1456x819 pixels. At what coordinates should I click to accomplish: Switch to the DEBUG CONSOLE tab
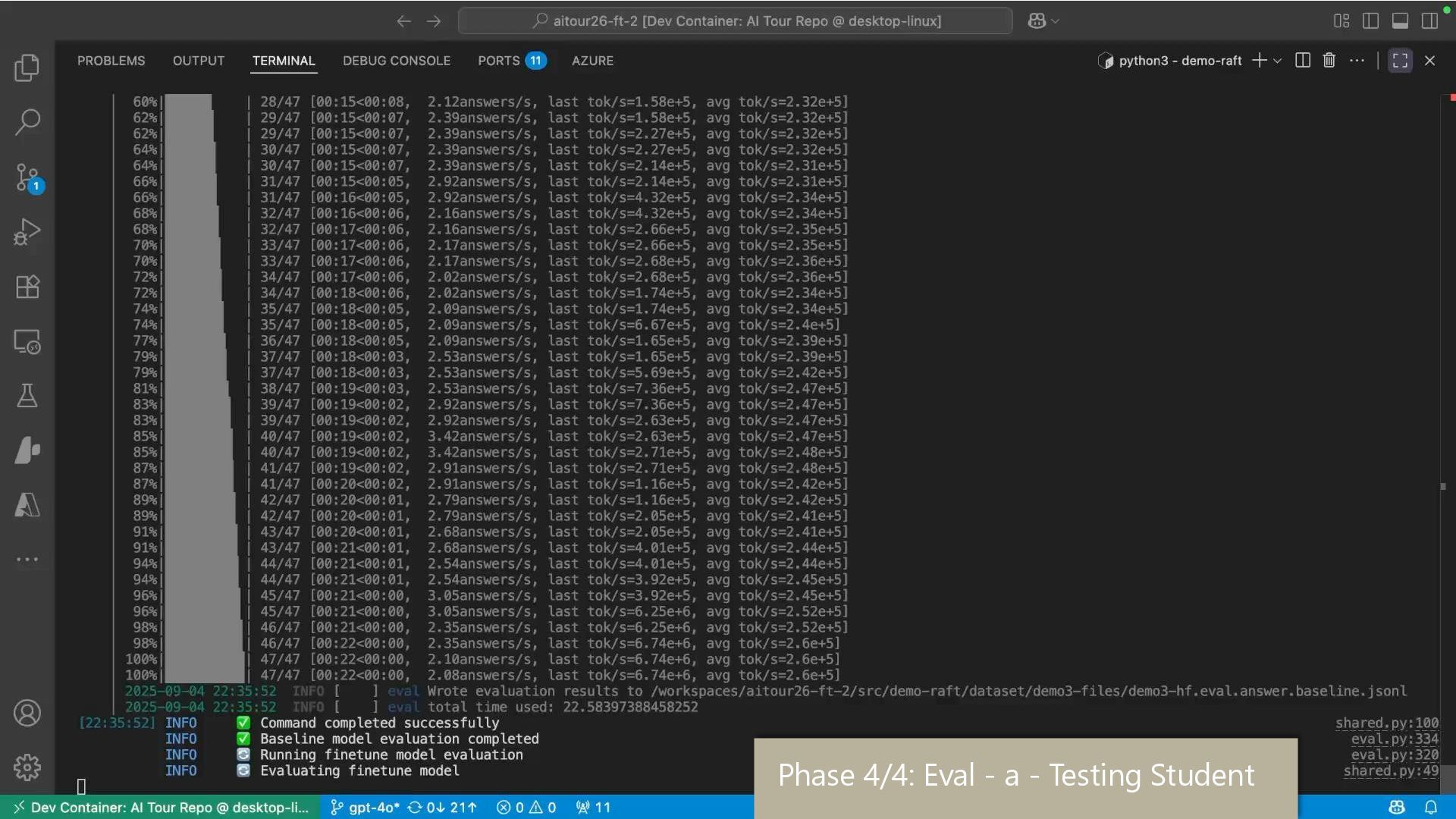[x=396, y=61]
